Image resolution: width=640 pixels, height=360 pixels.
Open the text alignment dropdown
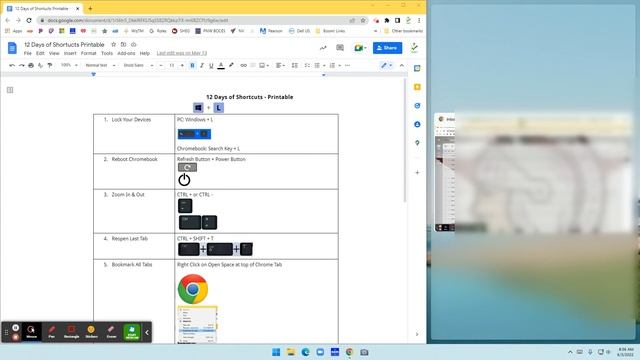pos(280,65)
